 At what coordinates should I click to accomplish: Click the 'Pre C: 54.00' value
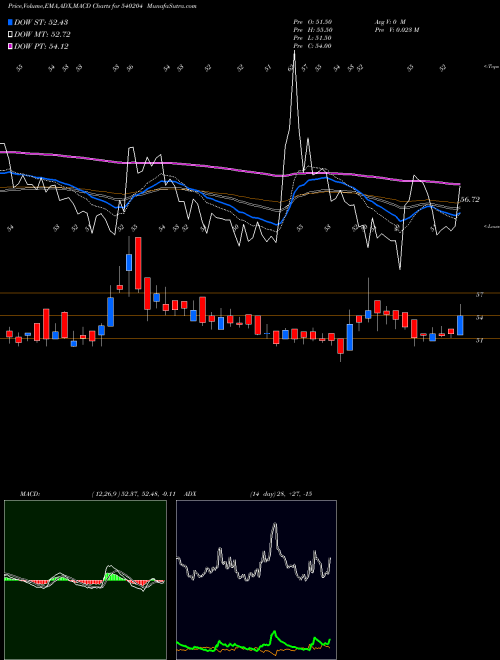313,45
